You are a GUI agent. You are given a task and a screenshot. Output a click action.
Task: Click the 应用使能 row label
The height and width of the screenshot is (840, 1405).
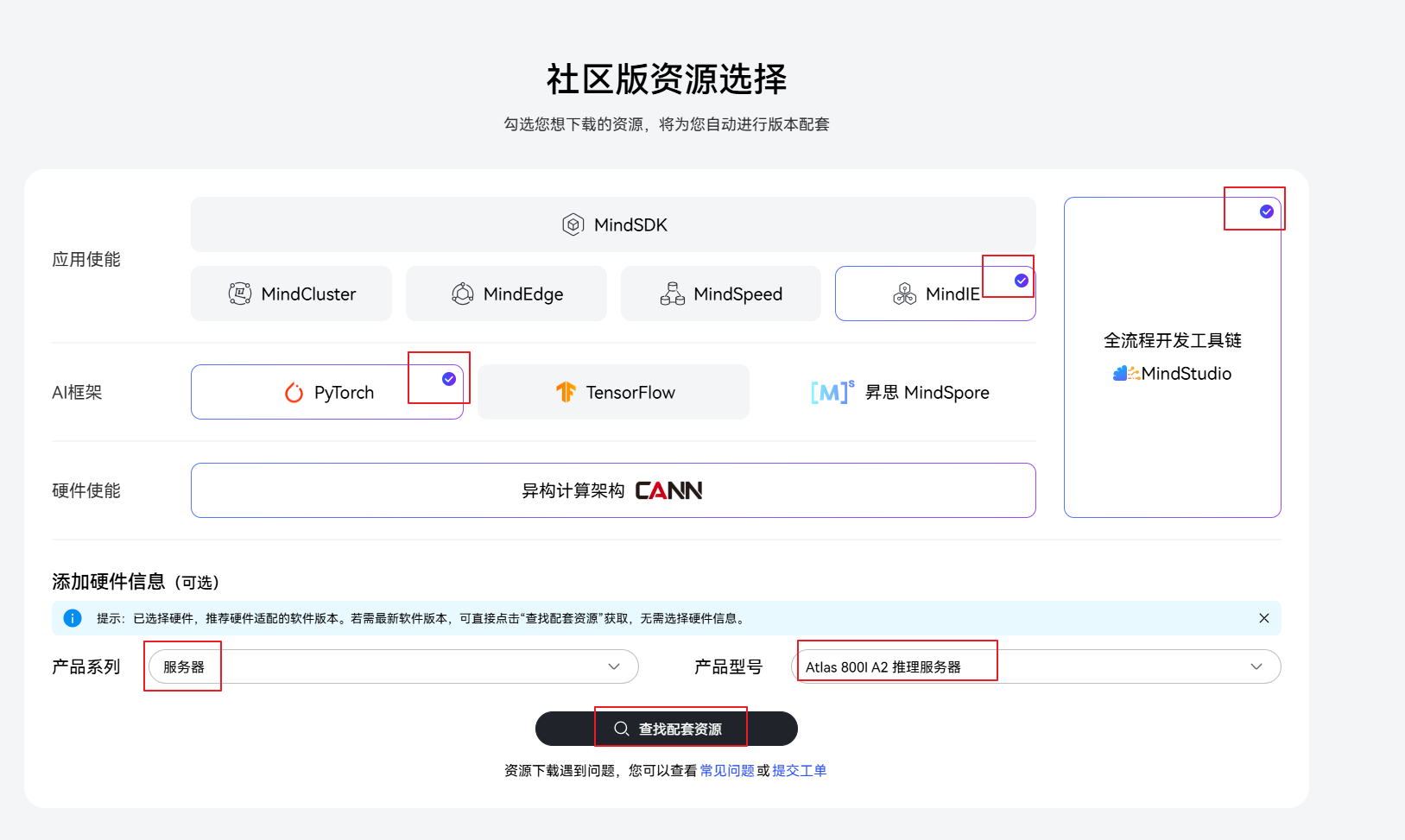click(x=86, y=259)
